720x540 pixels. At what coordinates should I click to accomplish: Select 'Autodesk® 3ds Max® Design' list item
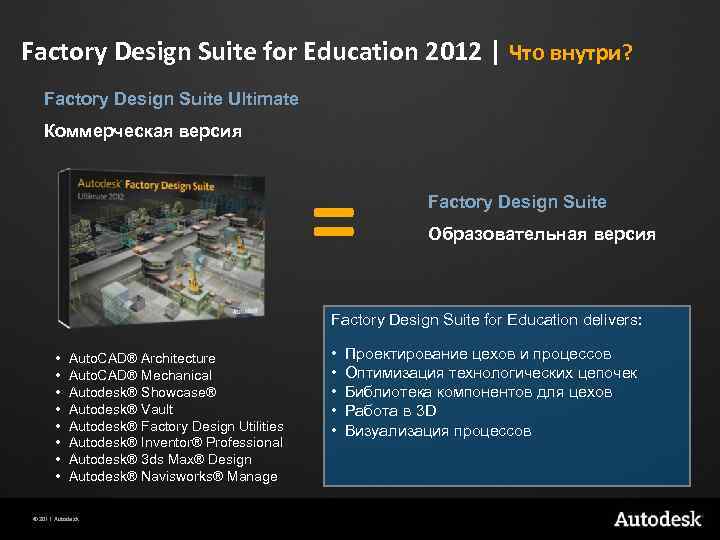pos(160,460)
